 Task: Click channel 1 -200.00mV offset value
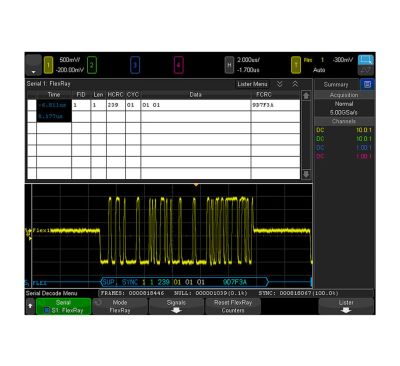pyautogui.click(x=70, y=70)
